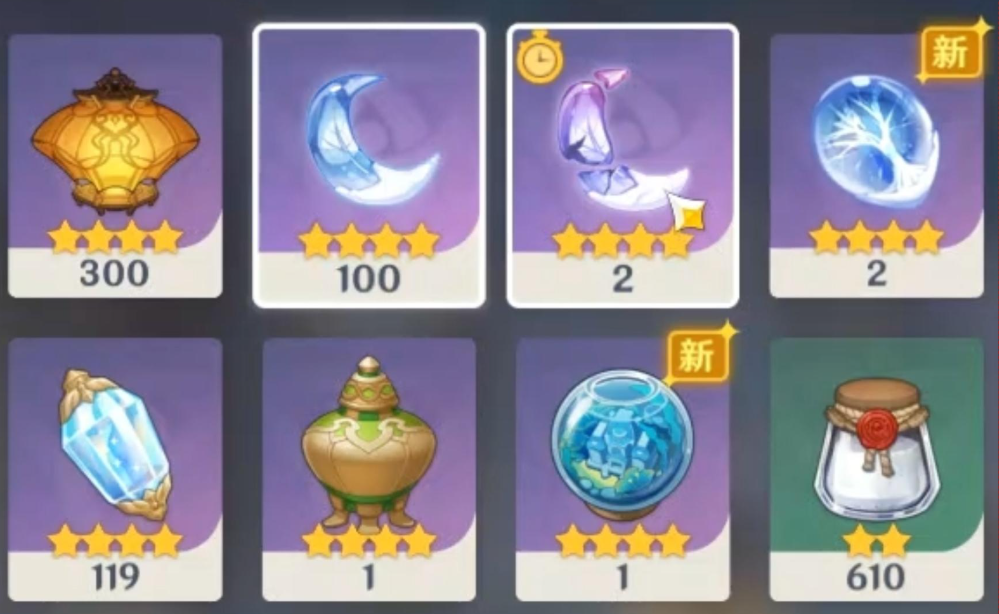This screenshot has height=614, width=999.
Task: Click the broken purple crescent moon item
Action: [622, 166]
